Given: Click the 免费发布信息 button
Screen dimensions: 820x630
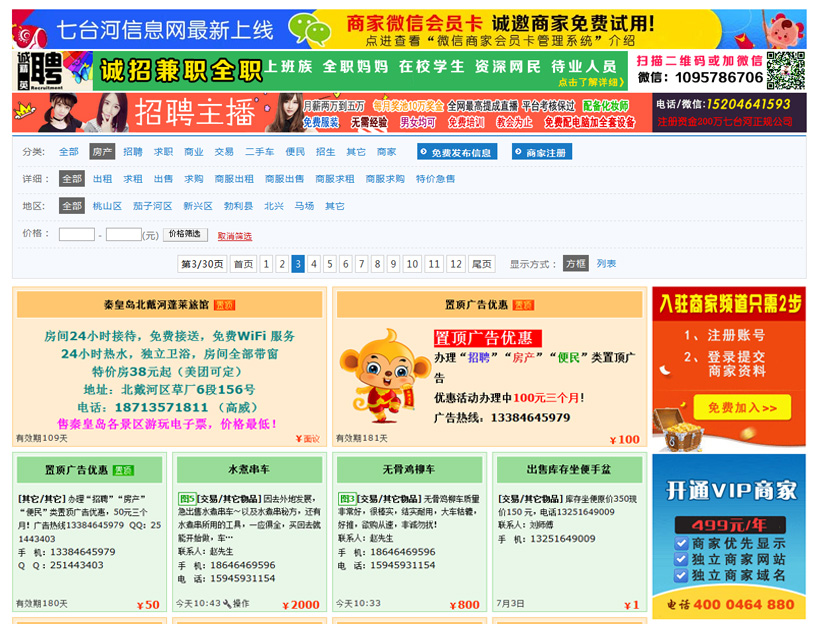Looking at the screenshot, I should (x=456, y=153).
